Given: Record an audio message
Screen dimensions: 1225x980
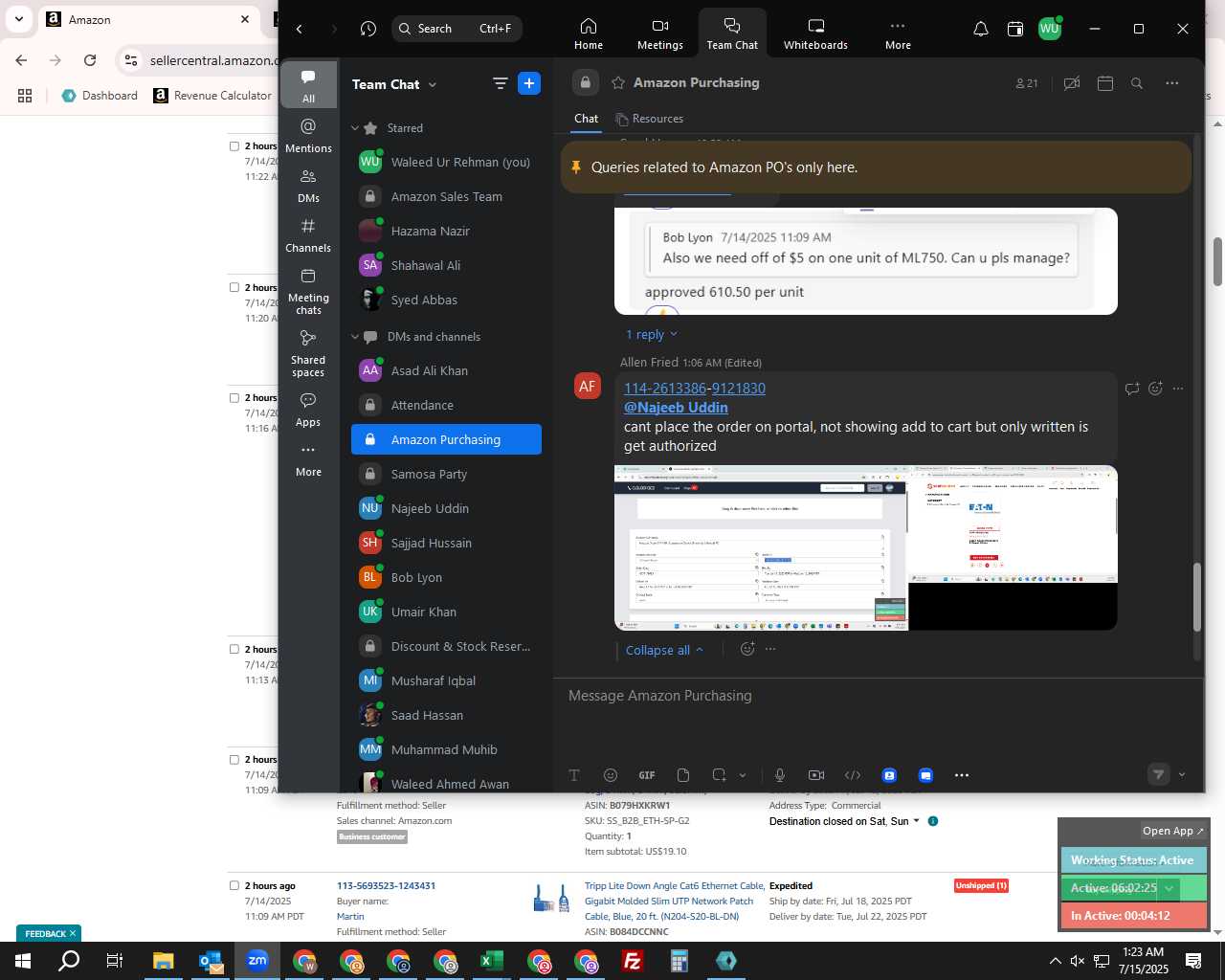Looking at the screenshot, I should pyautogui.click(x=780, y=775).
